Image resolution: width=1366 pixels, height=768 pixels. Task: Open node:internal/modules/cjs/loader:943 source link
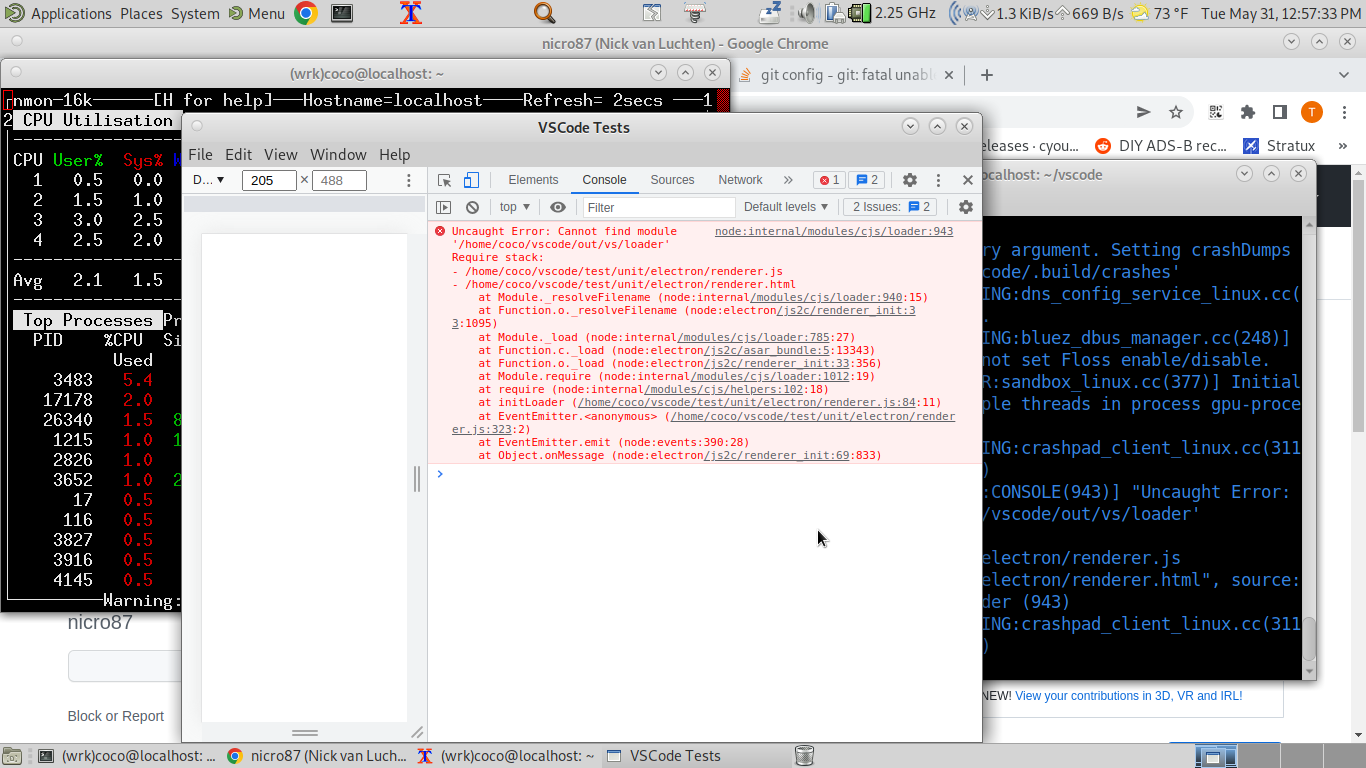(834, 231)
